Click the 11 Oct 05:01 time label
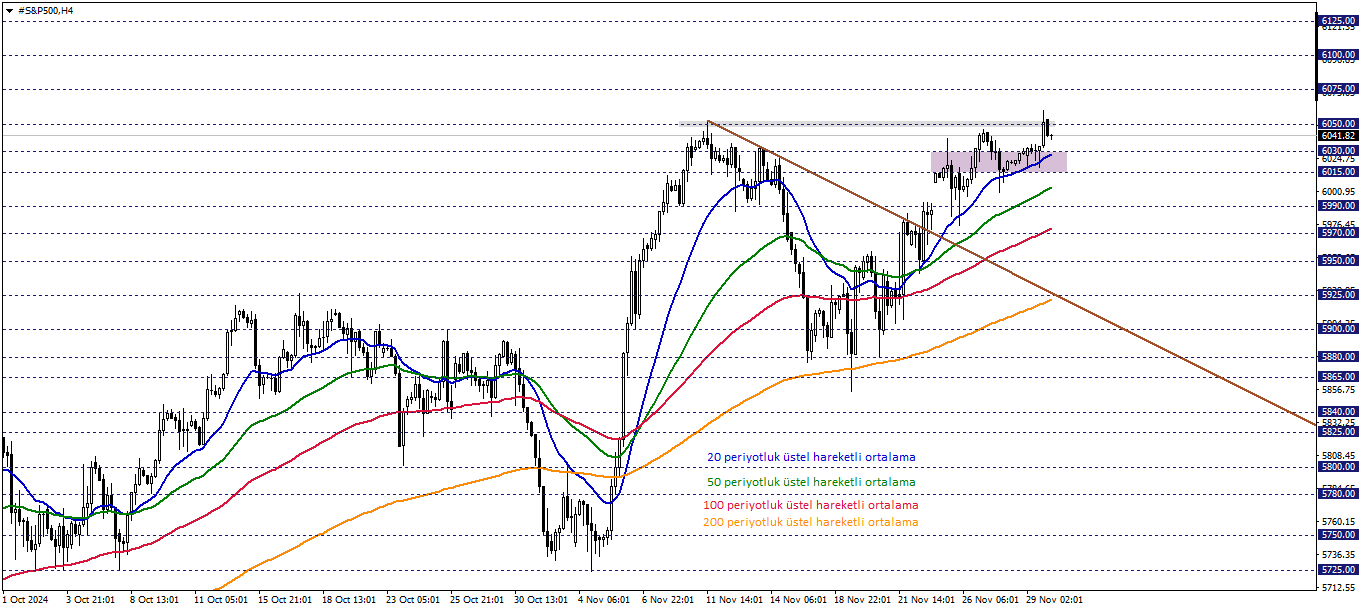This screenshot has width=1362, height=611. coord(220,601)
